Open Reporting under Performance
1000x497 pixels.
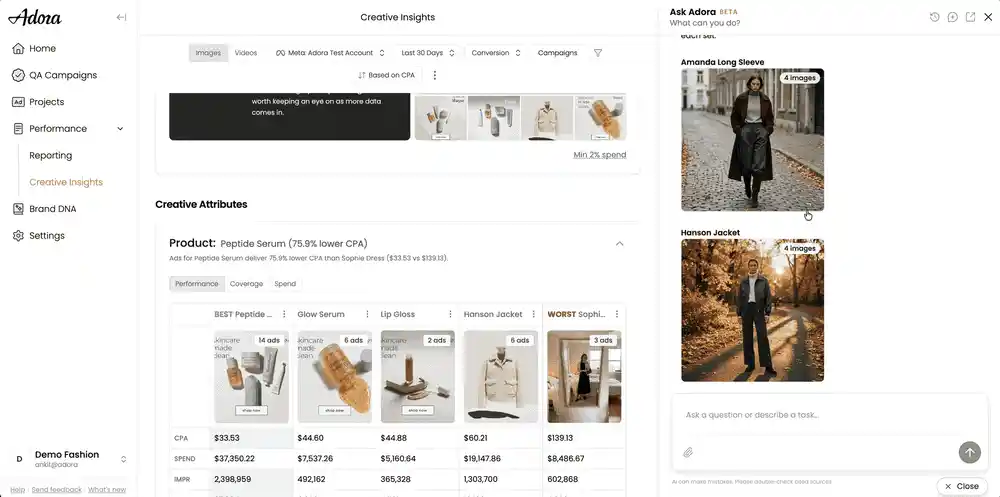click(50, 156)
